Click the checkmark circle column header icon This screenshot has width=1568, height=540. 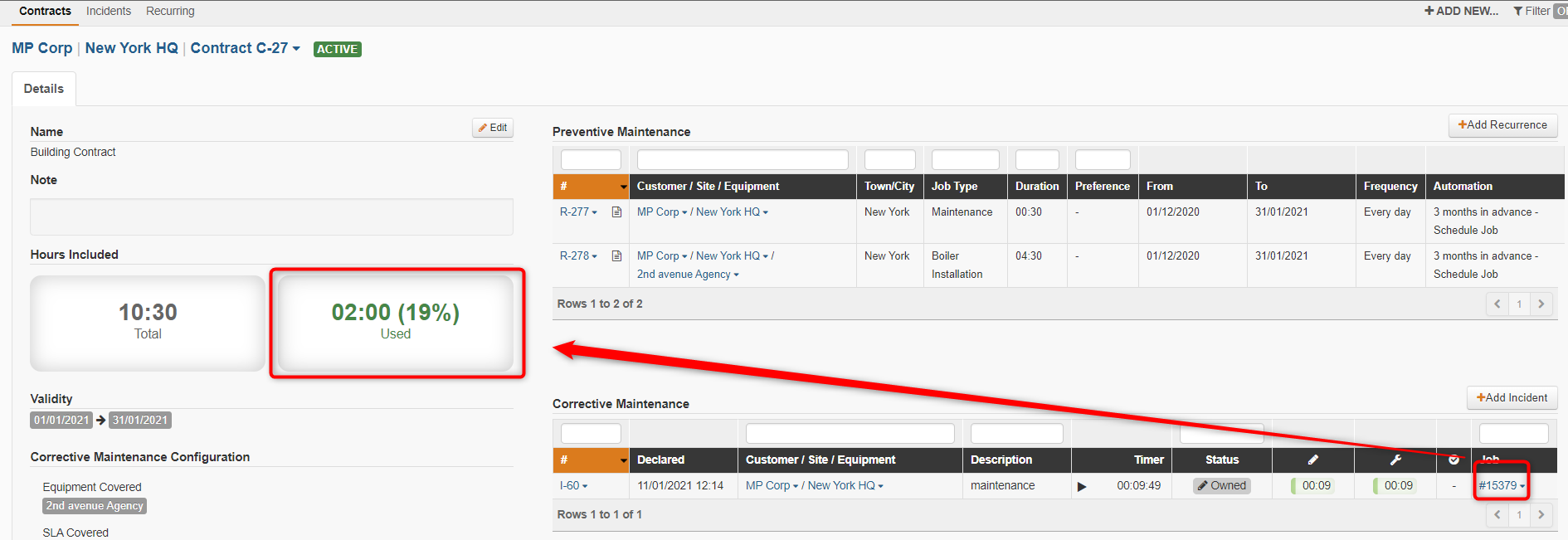pyautogui.click(x=1454, y=460)
